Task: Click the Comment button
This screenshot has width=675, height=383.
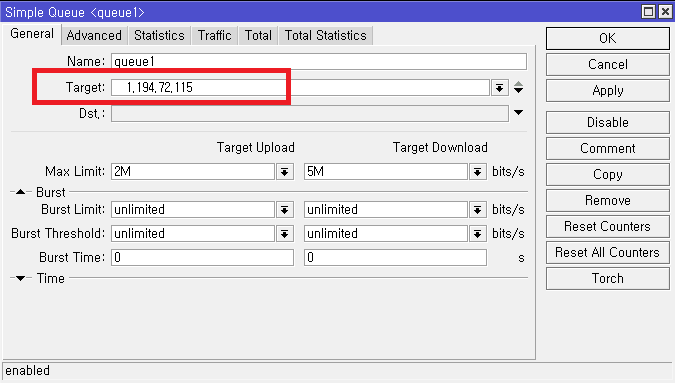Action: pyautogui.click(x=607, y=148)
